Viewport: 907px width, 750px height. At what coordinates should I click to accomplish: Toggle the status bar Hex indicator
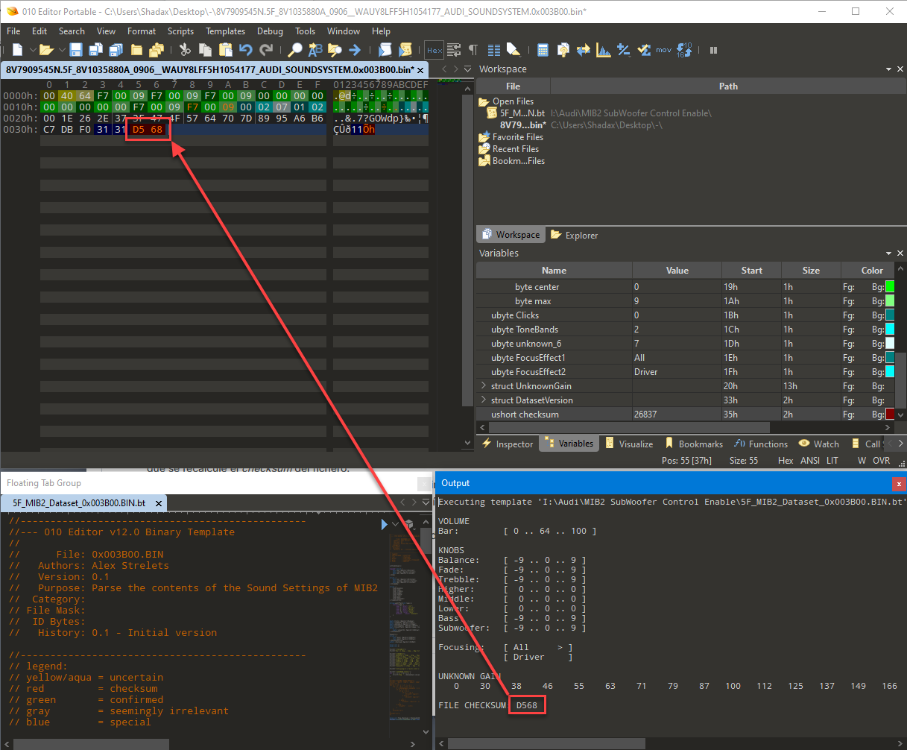[x=786, y=461]
